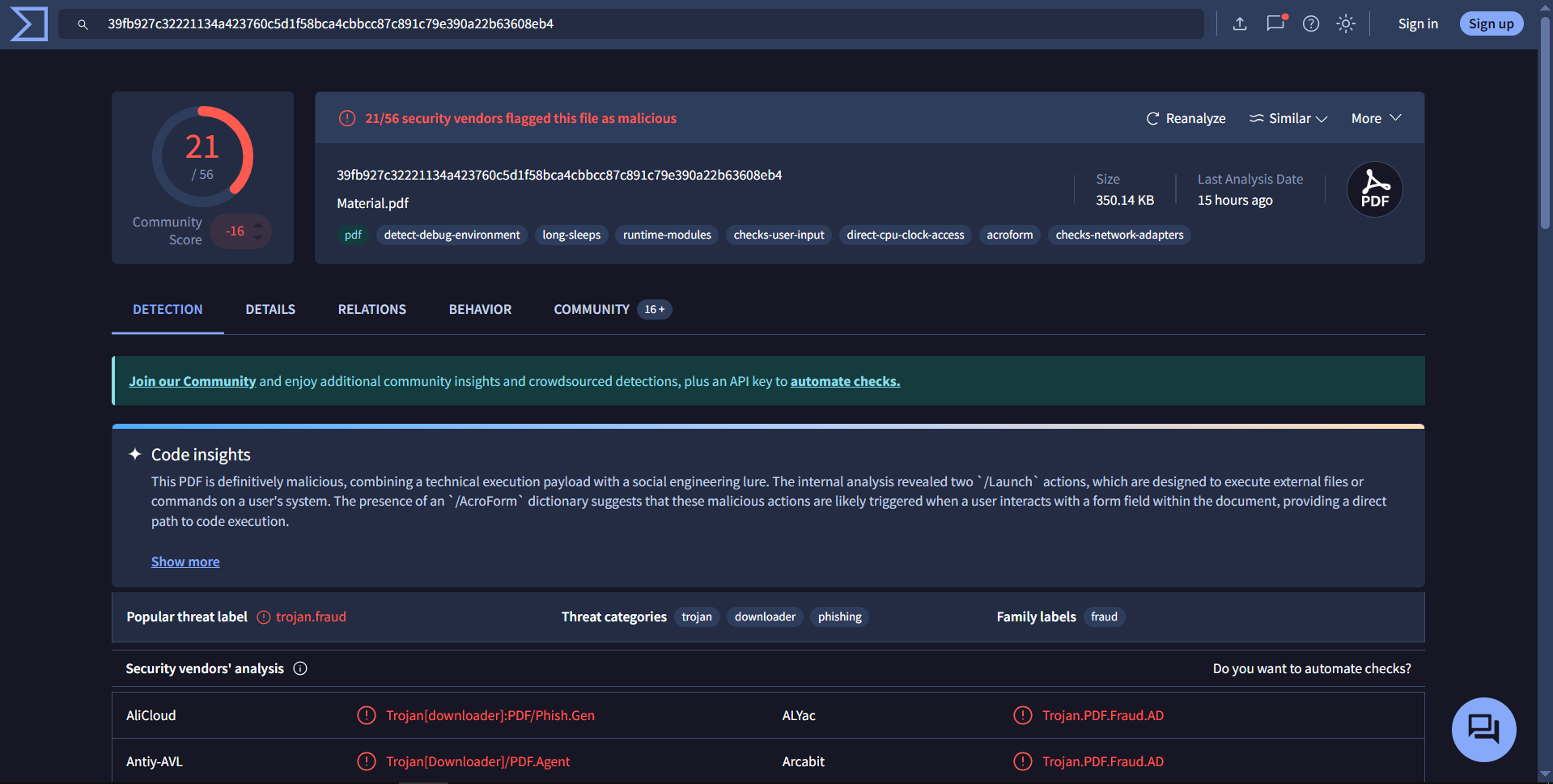Select the detect-debug-environment tag

[452, 235]
